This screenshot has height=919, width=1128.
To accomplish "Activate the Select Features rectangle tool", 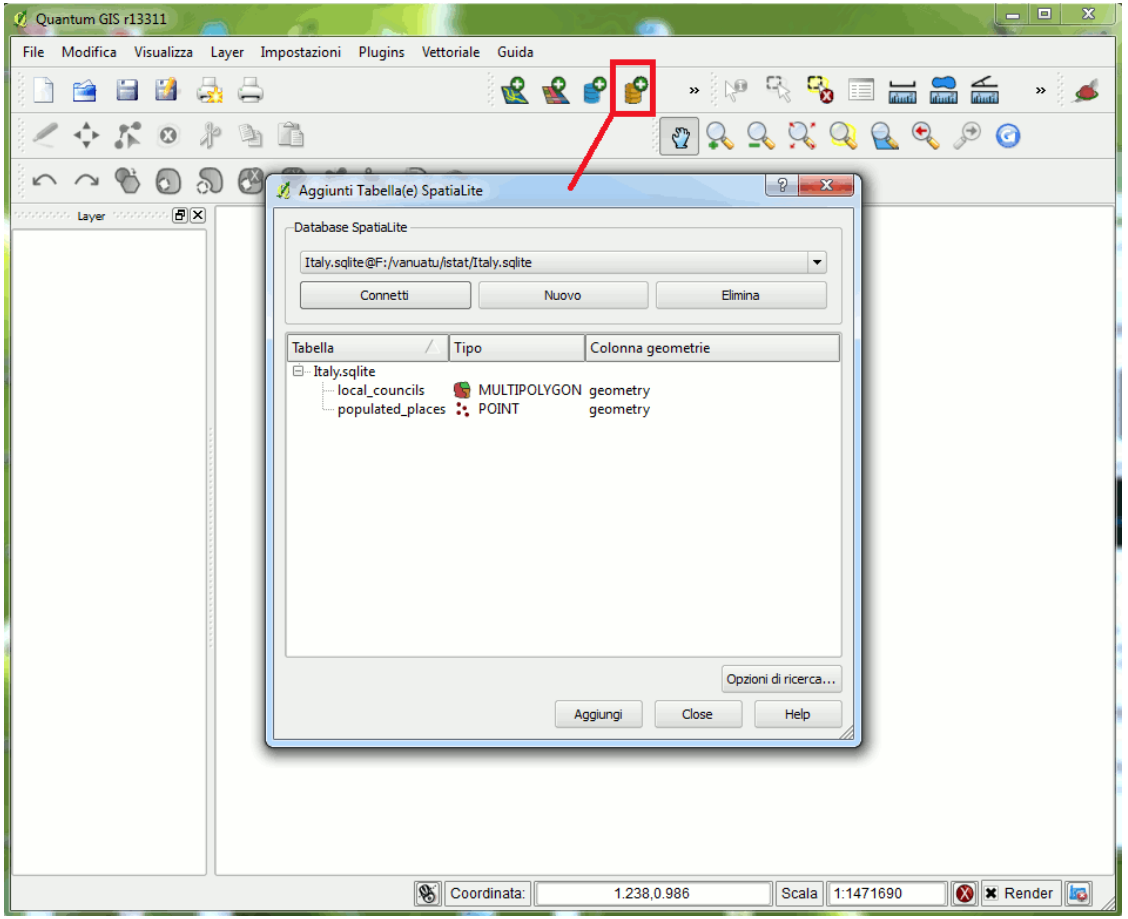I will pos(778,91).
